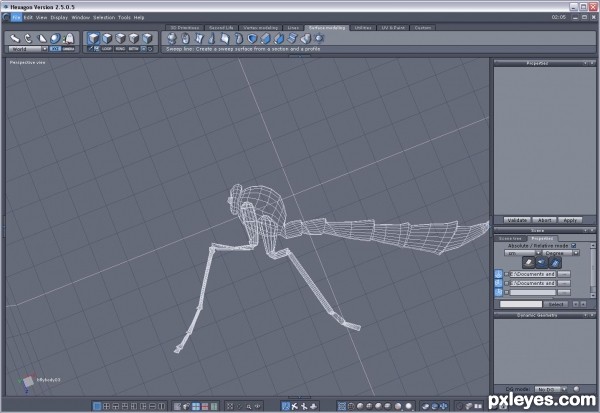Click the Scene properties vertical scrollbar
This screenshot has width=600, height=413.
point(593,270)
